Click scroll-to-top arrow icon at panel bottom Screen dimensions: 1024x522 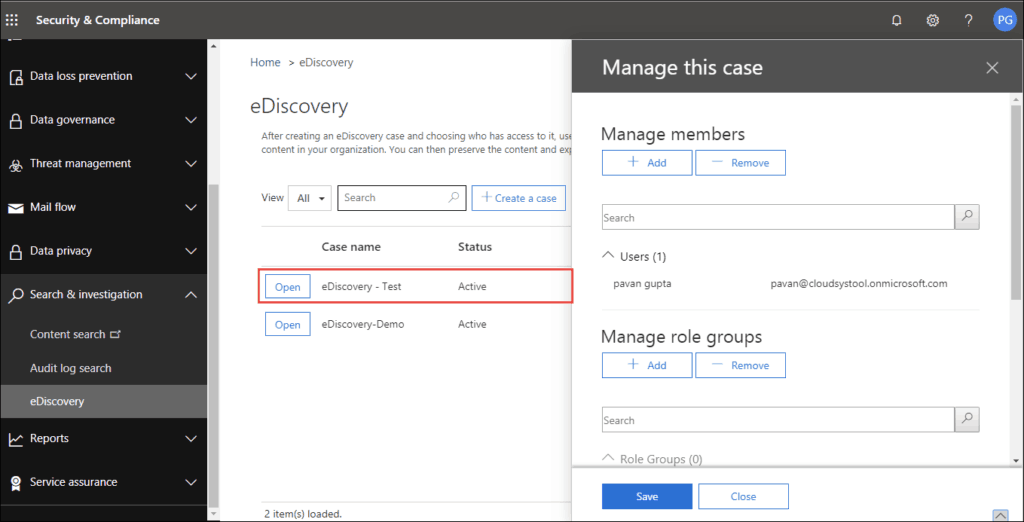(1000, 515)
